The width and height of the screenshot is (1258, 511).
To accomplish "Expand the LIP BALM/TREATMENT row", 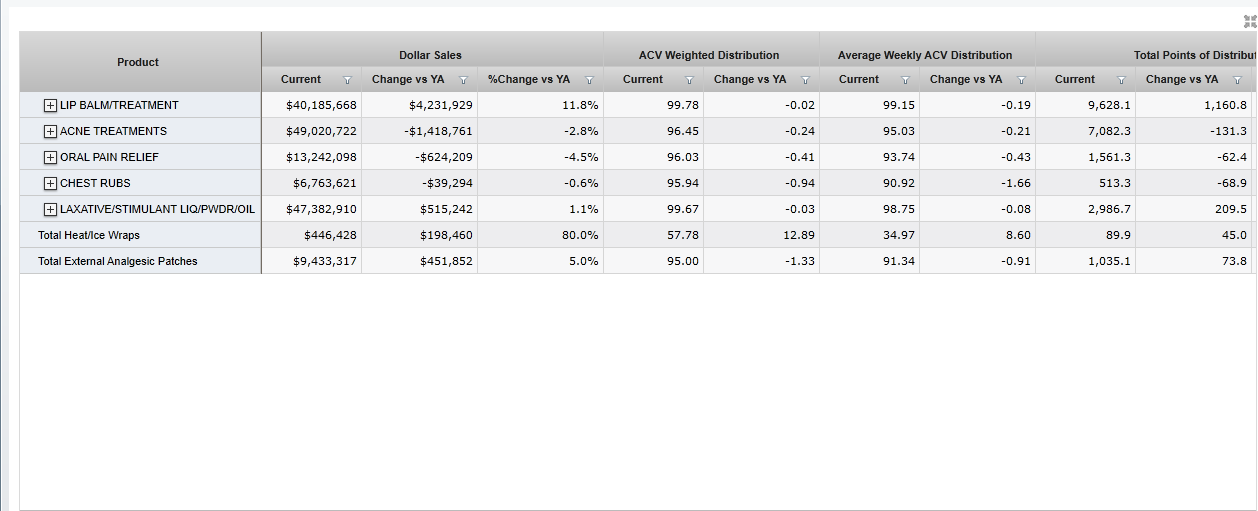I will tap(50, 105).
